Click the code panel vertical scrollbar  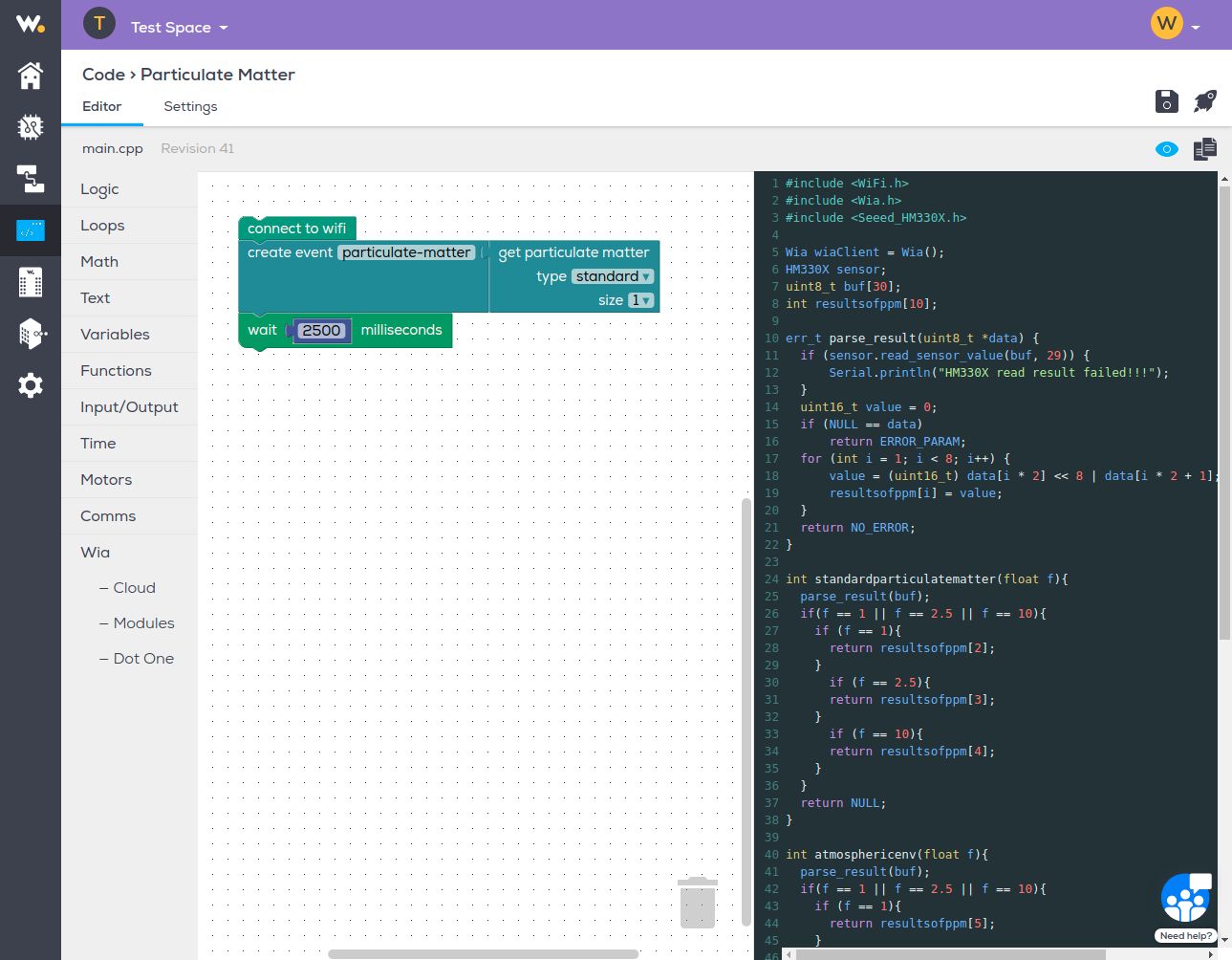point(1224,413)
